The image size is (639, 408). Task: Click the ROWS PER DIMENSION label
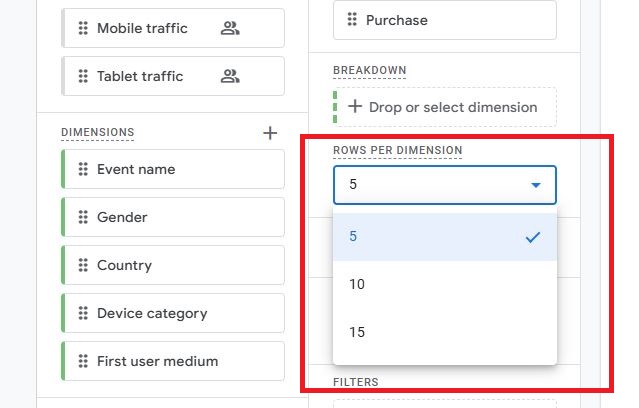pos(398,150)
